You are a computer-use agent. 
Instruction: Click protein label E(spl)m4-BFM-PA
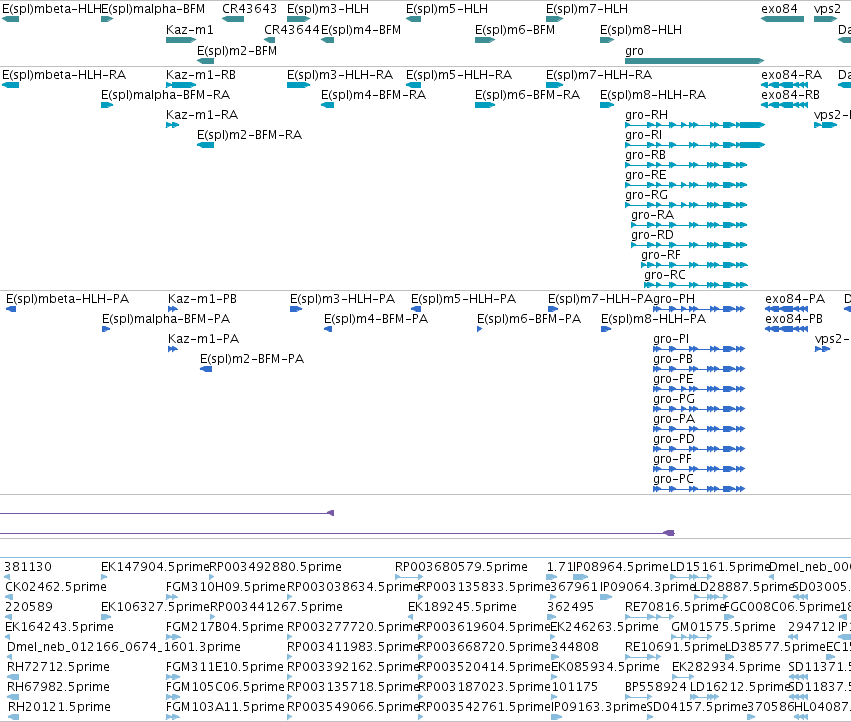click(376, 319)
